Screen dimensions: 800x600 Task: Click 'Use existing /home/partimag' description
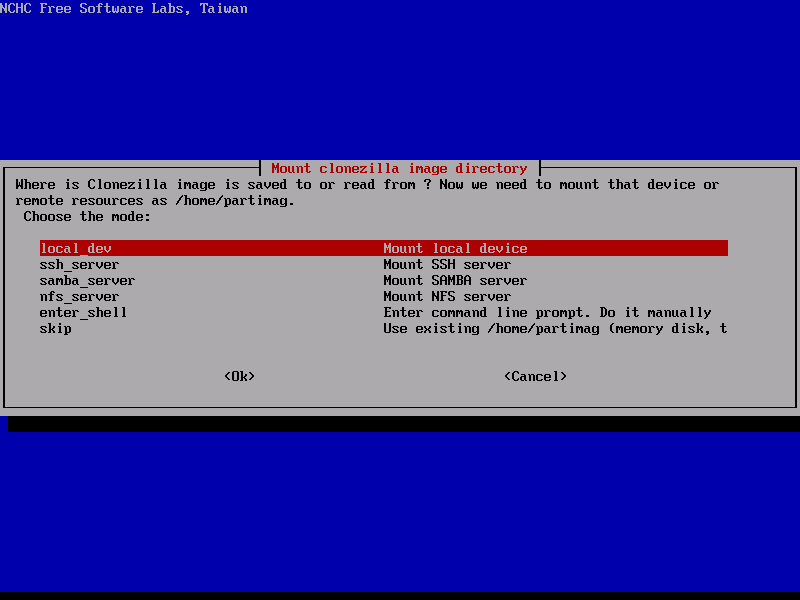point(555,328)
